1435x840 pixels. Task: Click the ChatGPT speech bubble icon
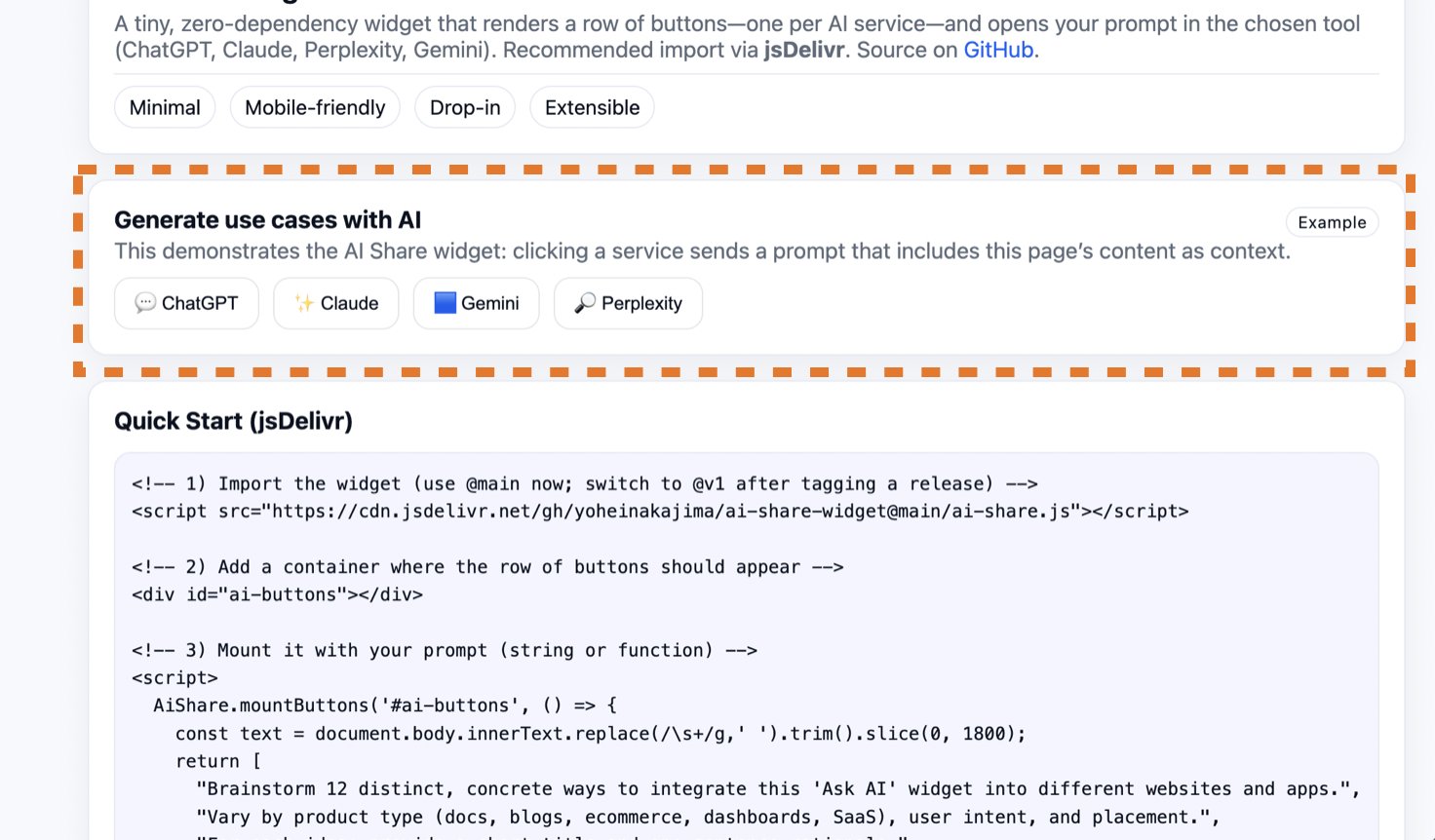click(145, 303)
